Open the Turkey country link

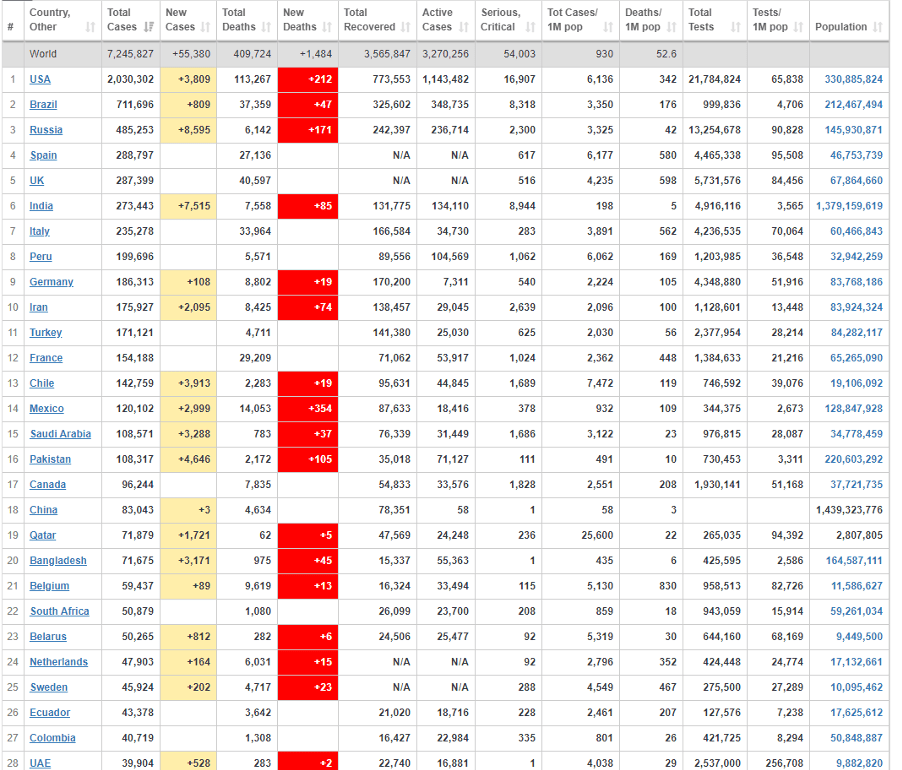click(46, 332)
